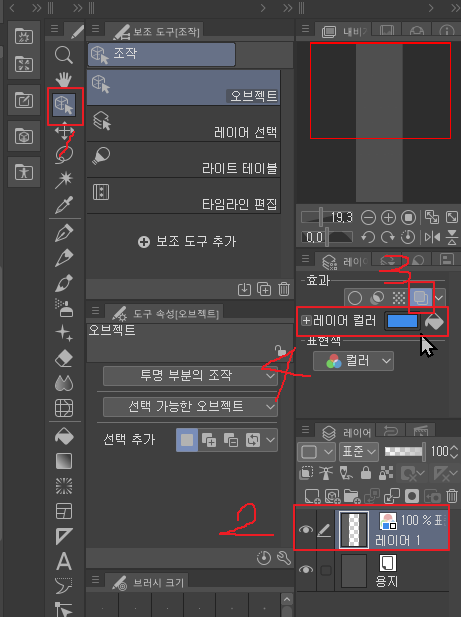The height and width of the screenshot is (617, 461).
Task: Delete sub tool with trash icon
Action: click(x=284, y=289)
